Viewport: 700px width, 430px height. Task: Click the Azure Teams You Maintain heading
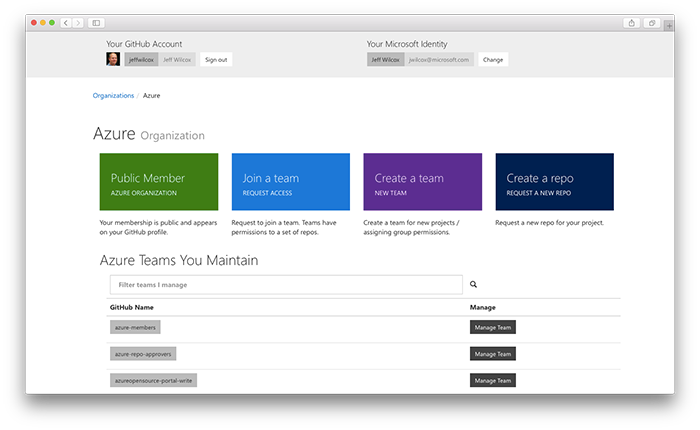click(179, 260)
